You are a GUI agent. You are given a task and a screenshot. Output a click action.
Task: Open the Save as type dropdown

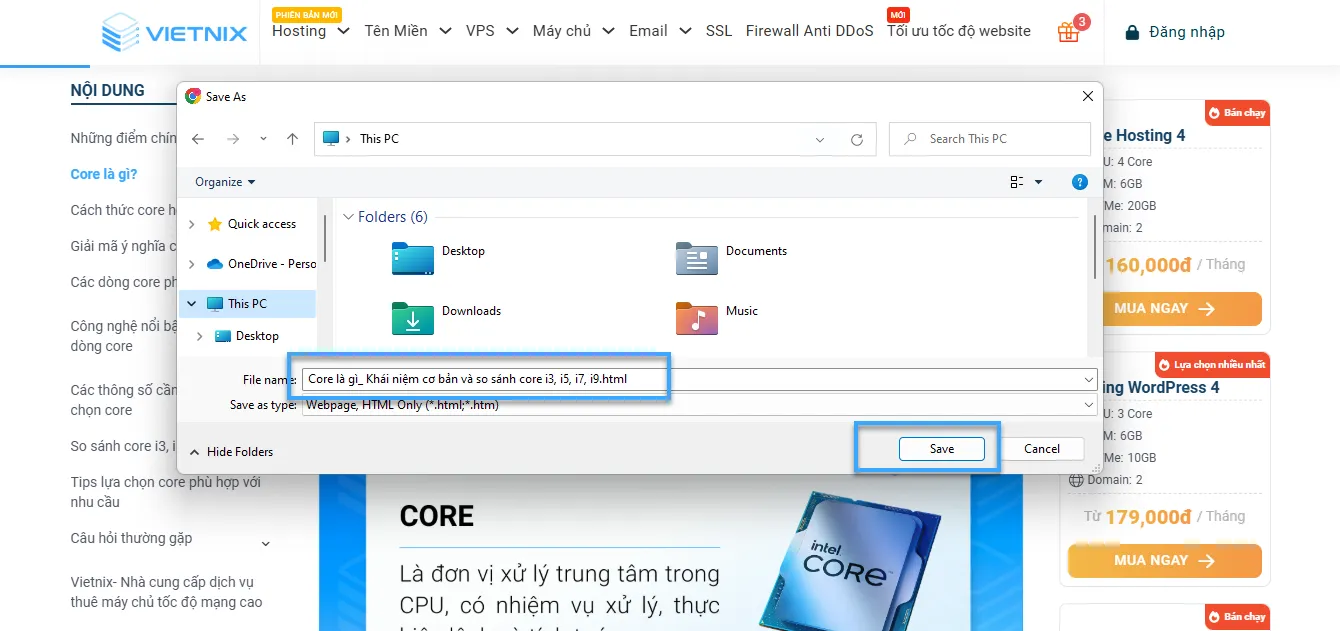[x=1088, y=405]
